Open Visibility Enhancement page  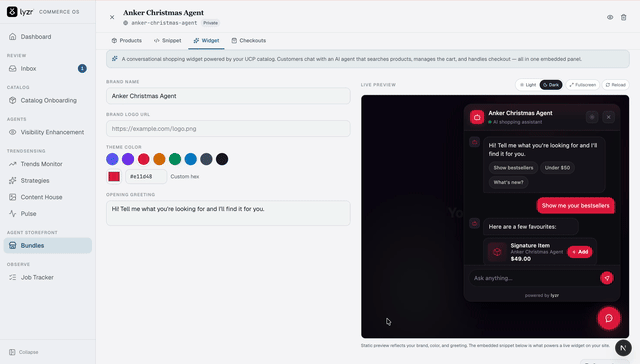48,132
